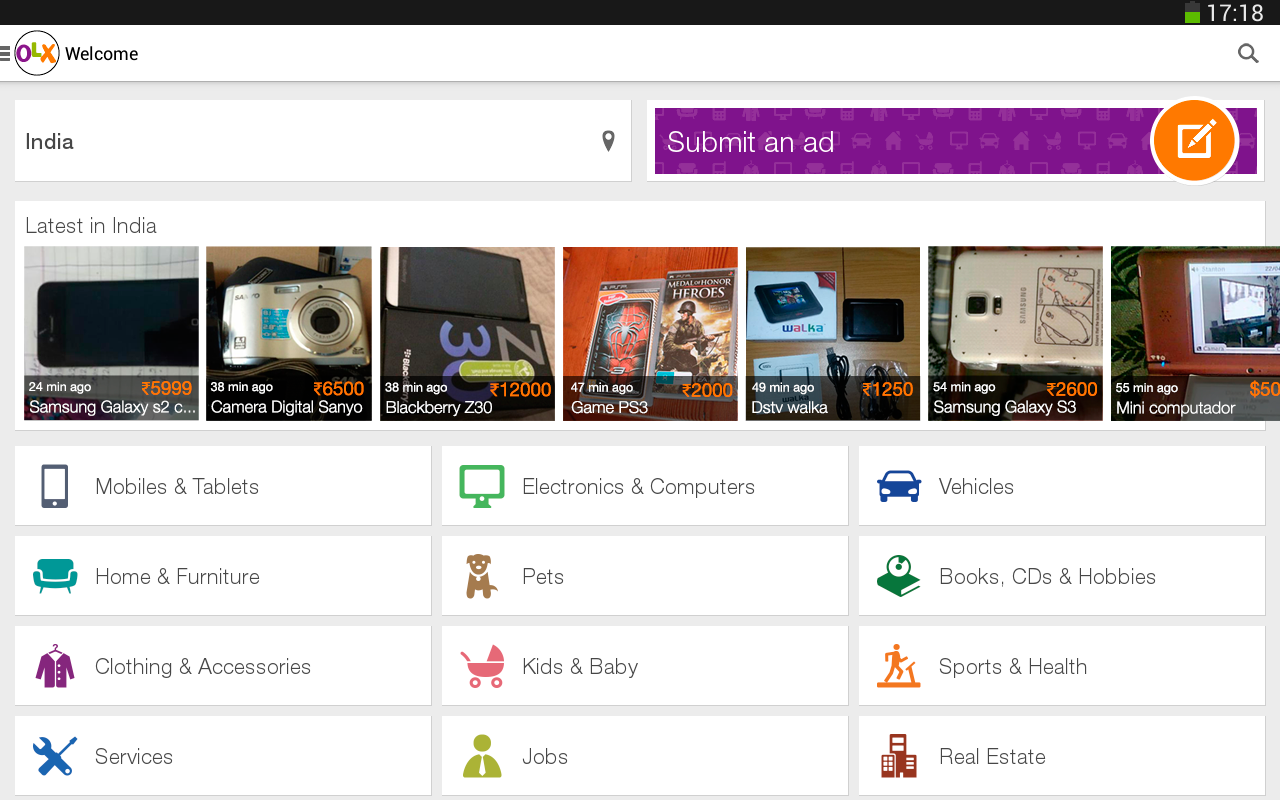
Task: Tap the Clothing & Accessories jacket icon
Action: 55,666
